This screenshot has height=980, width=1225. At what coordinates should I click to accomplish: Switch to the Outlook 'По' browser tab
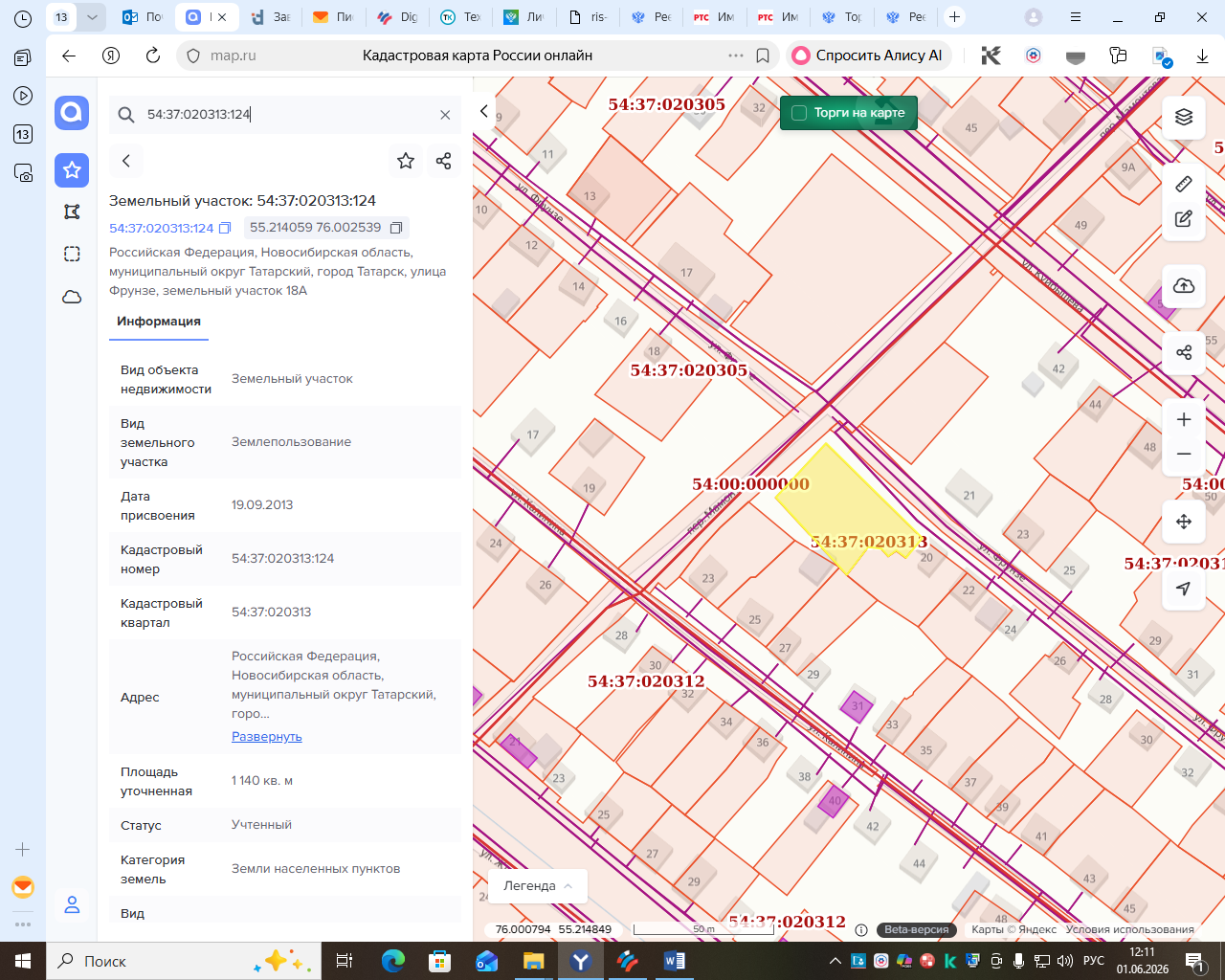coord(144,17)
